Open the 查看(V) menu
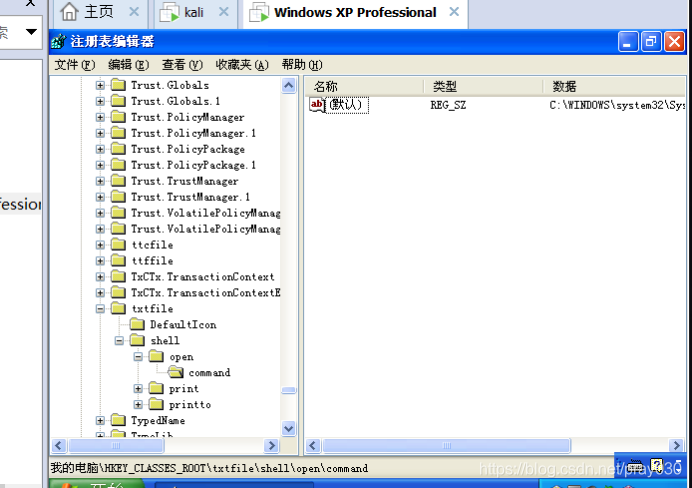Image resolution: width=692 pixels, height=488 pixels. (182, 65)
